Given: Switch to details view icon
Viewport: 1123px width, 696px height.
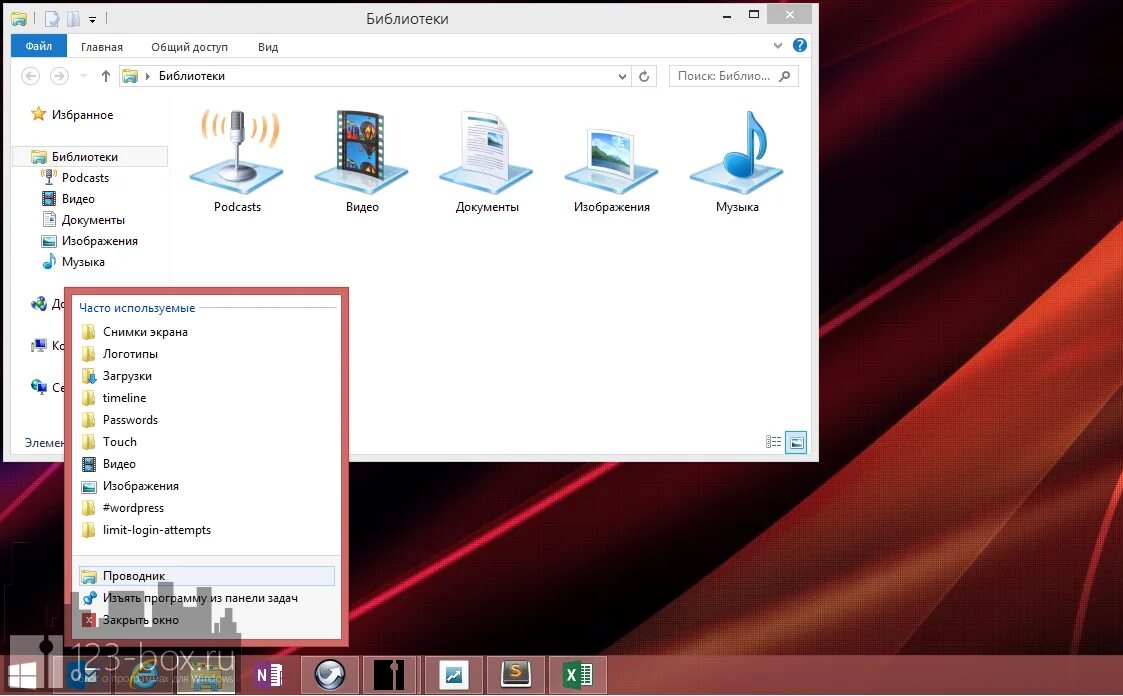Looking at the screenshot, I should 773,441.
